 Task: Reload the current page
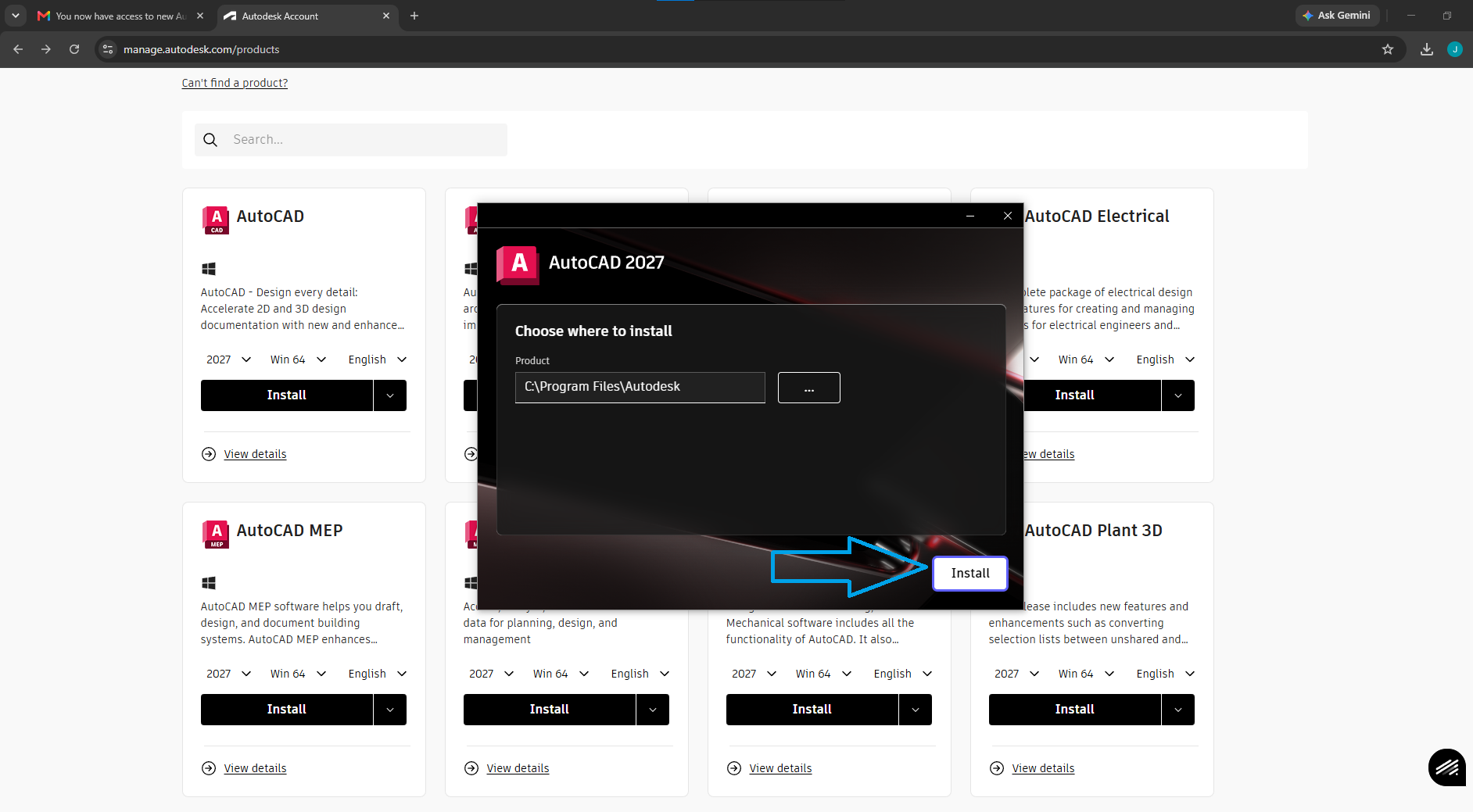pos(74,49)
